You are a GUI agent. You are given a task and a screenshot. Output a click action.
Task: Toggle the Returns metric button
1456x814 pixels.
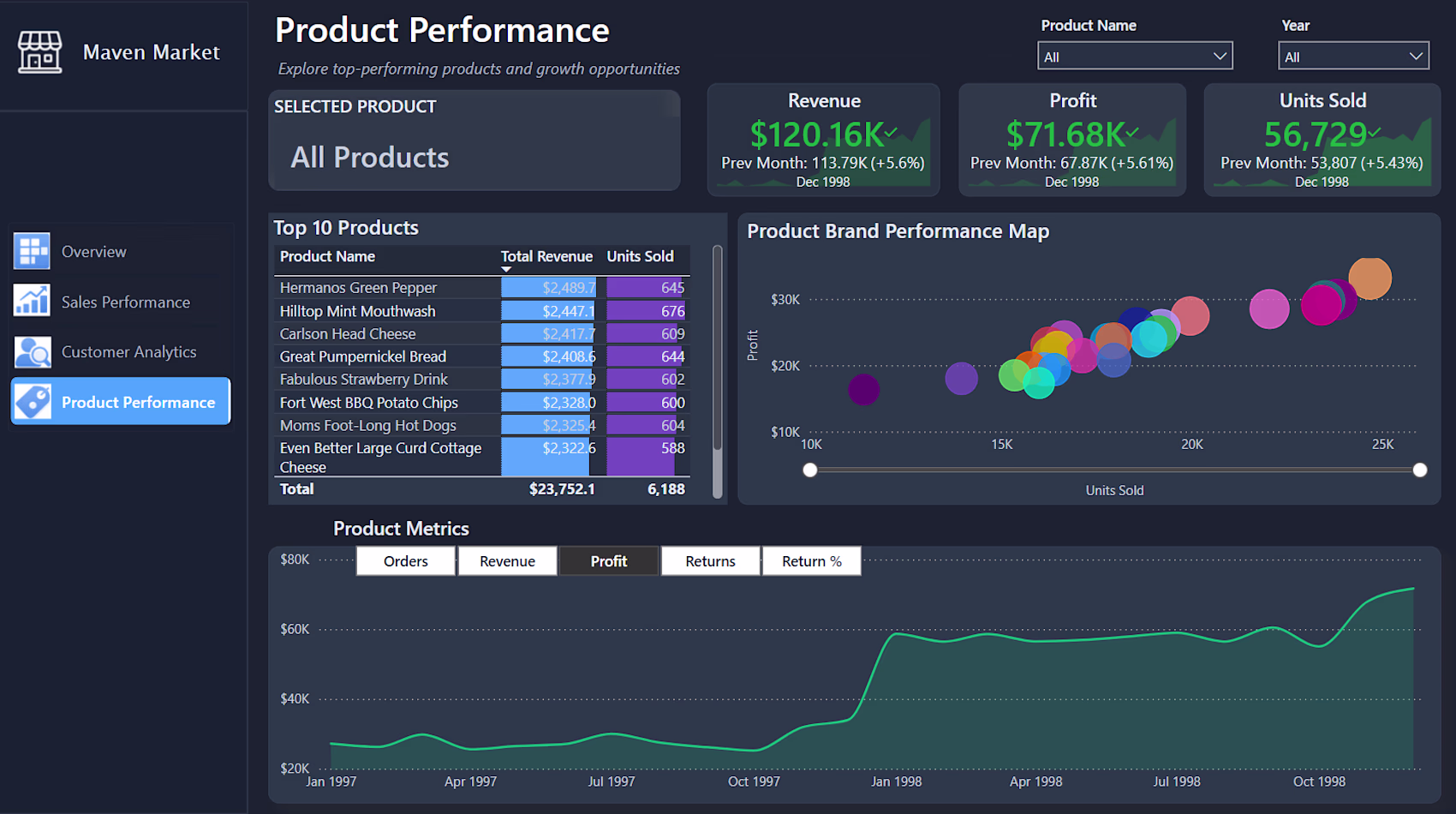pyautogui.click(x=710, y=561)
